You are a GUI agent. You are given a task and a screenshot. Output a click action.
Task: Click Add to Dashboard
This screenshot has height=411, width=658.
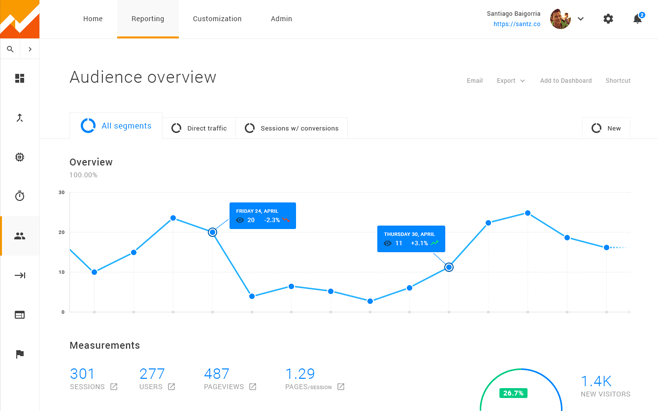(566, 81)
